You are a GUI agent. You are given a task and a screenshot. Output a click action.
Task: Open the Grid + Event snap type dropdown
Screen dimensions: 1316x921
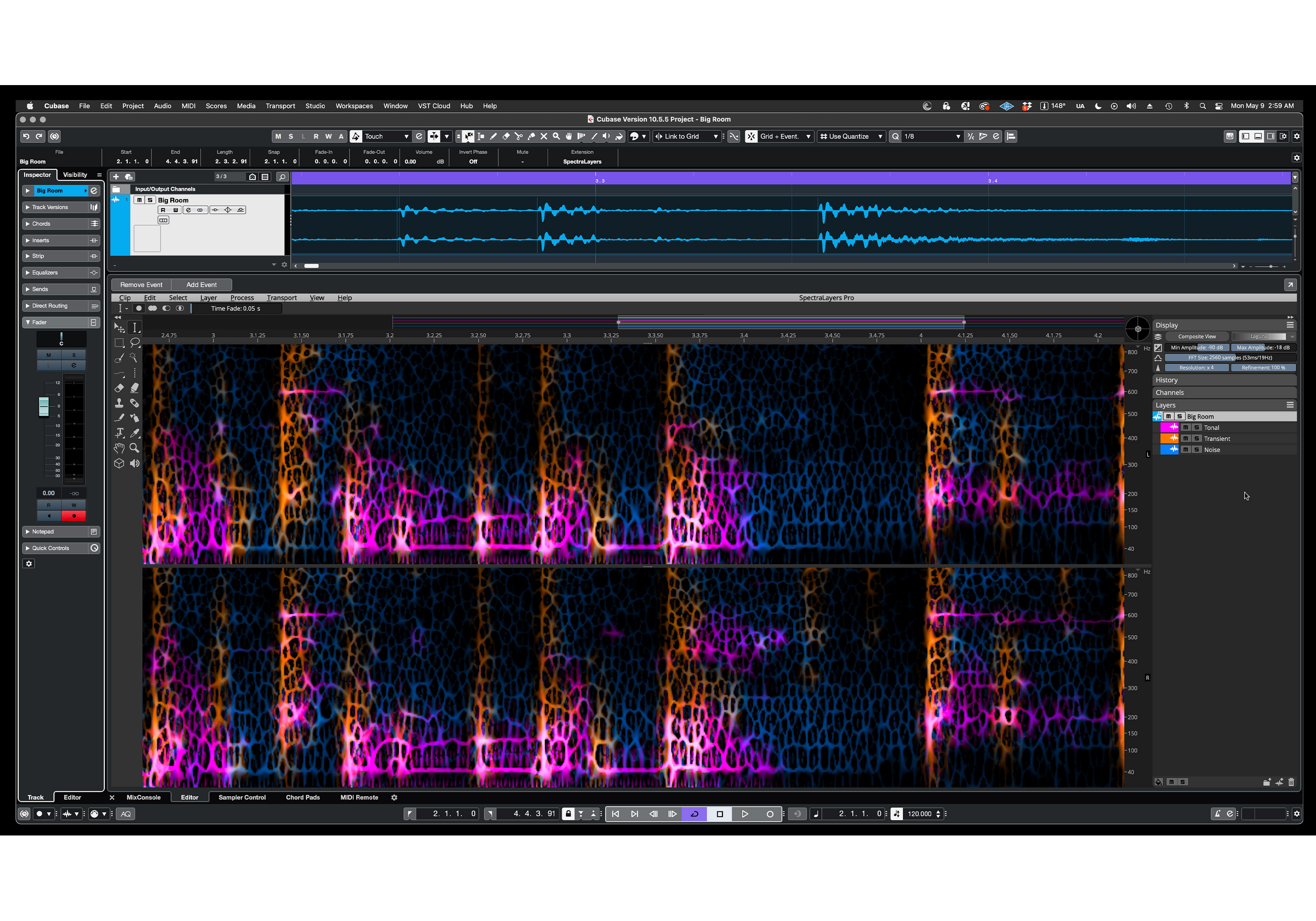tap(785, 136)
